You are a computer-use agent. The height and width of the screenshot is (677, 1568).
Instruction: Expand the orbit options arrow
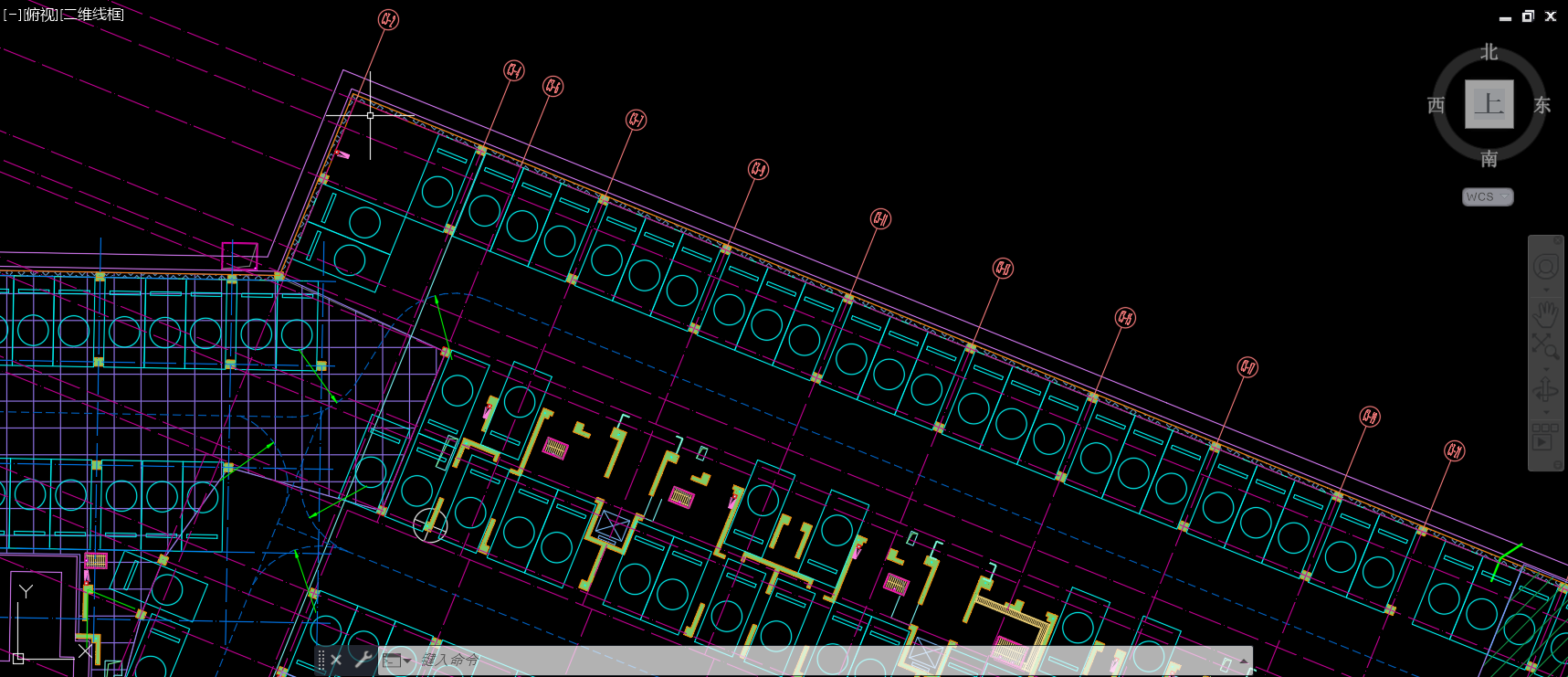click(x=1546, y=412)
